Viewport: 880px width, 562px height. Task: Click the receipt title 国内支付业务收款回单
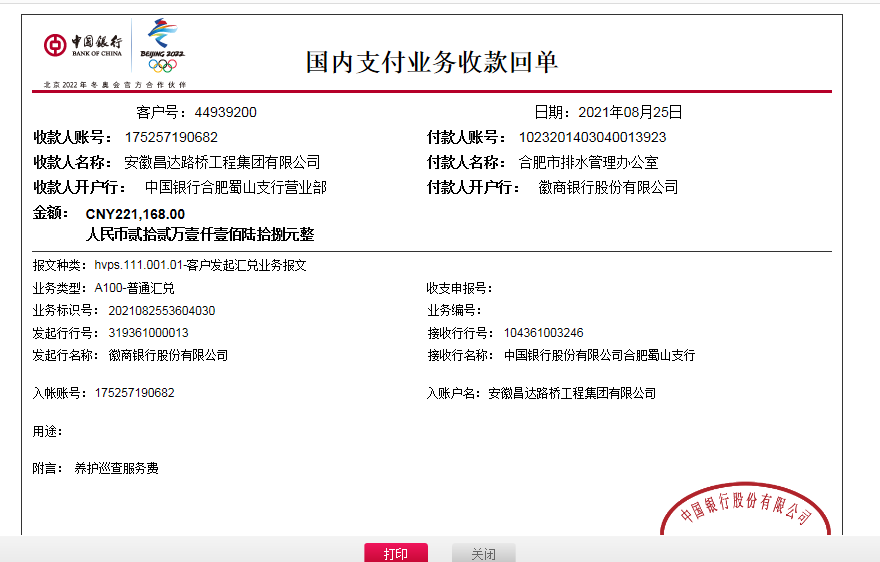pyautogui.click(x=431, y=62)
